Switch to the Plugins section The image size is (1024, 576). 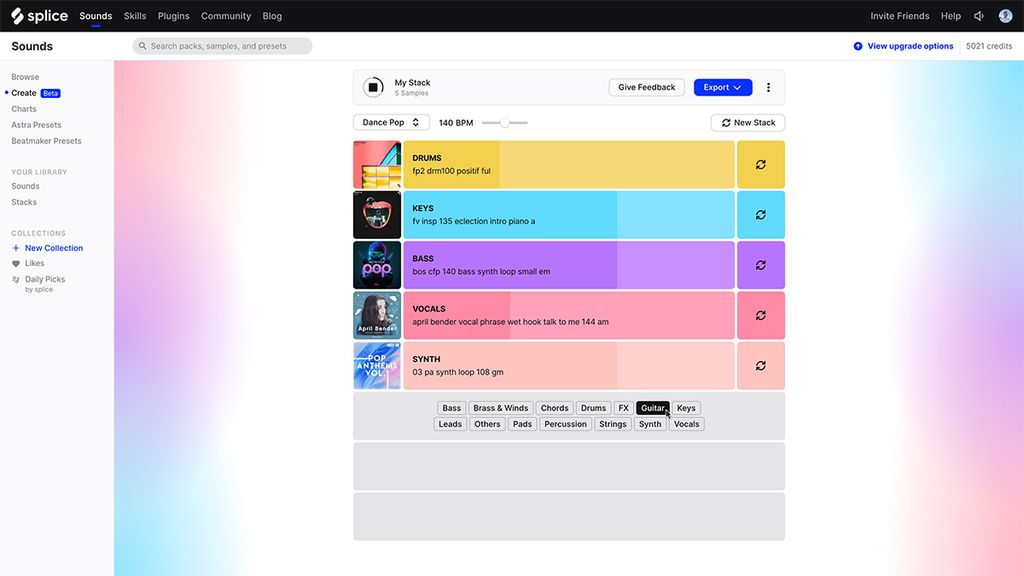(173, 15)
